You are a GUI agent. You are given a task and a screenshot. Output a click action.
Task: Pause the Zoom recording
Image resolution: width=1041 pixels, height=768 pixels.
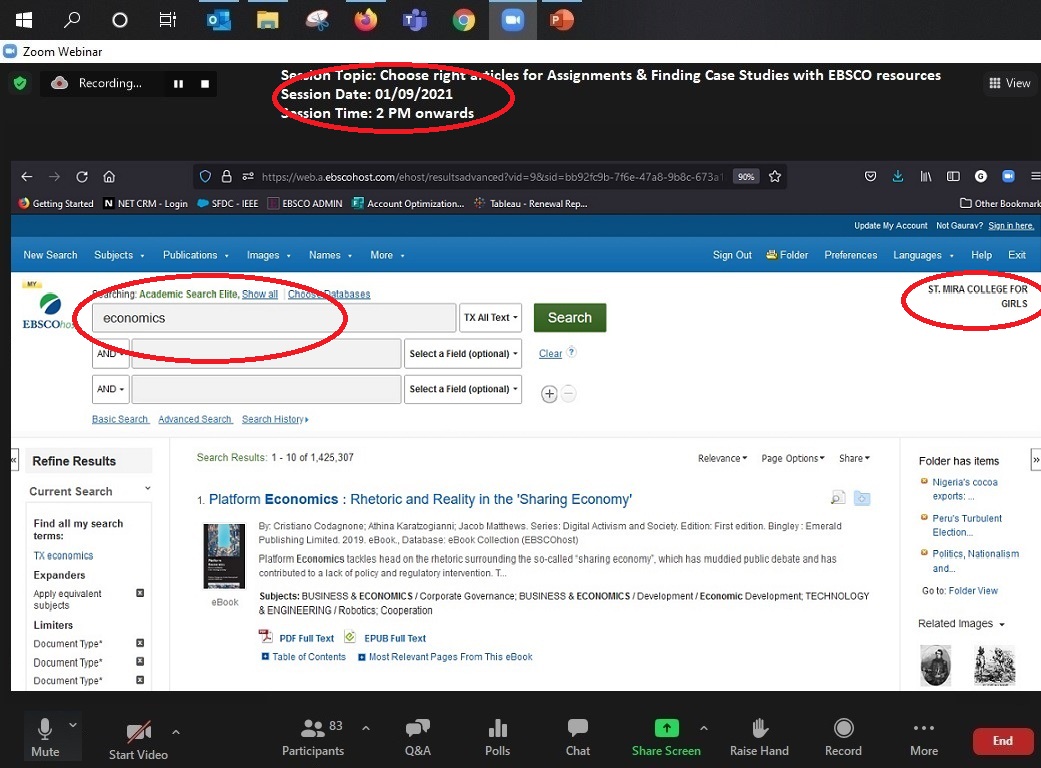pyautogui.click(x=178, y=84)
